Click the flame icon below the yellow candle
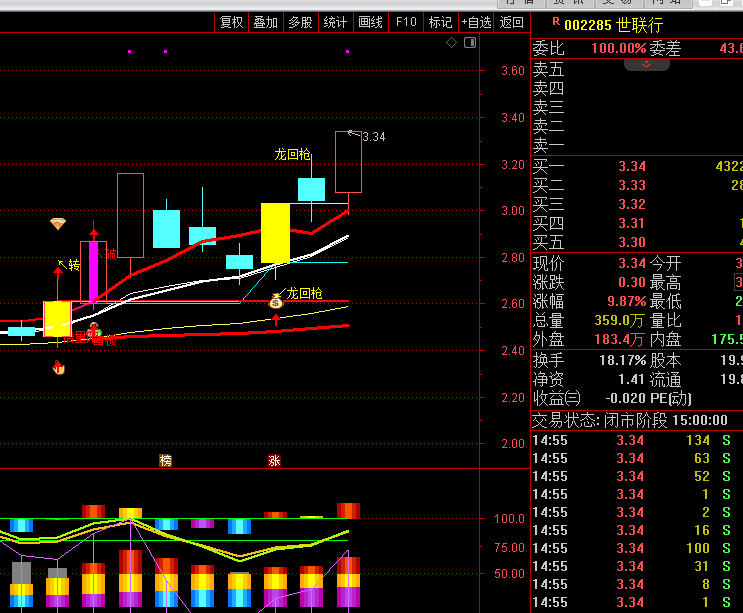This screenshot has width=743, height=613. [x=58, y=369]
